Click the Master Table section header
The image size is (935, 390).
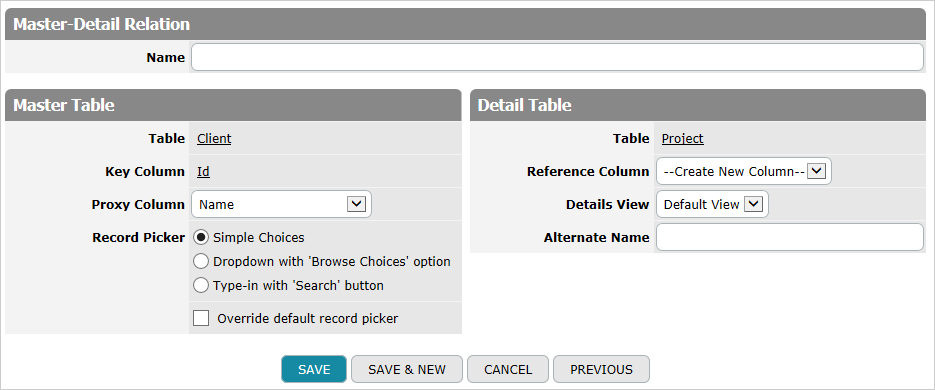coord(233,105)
